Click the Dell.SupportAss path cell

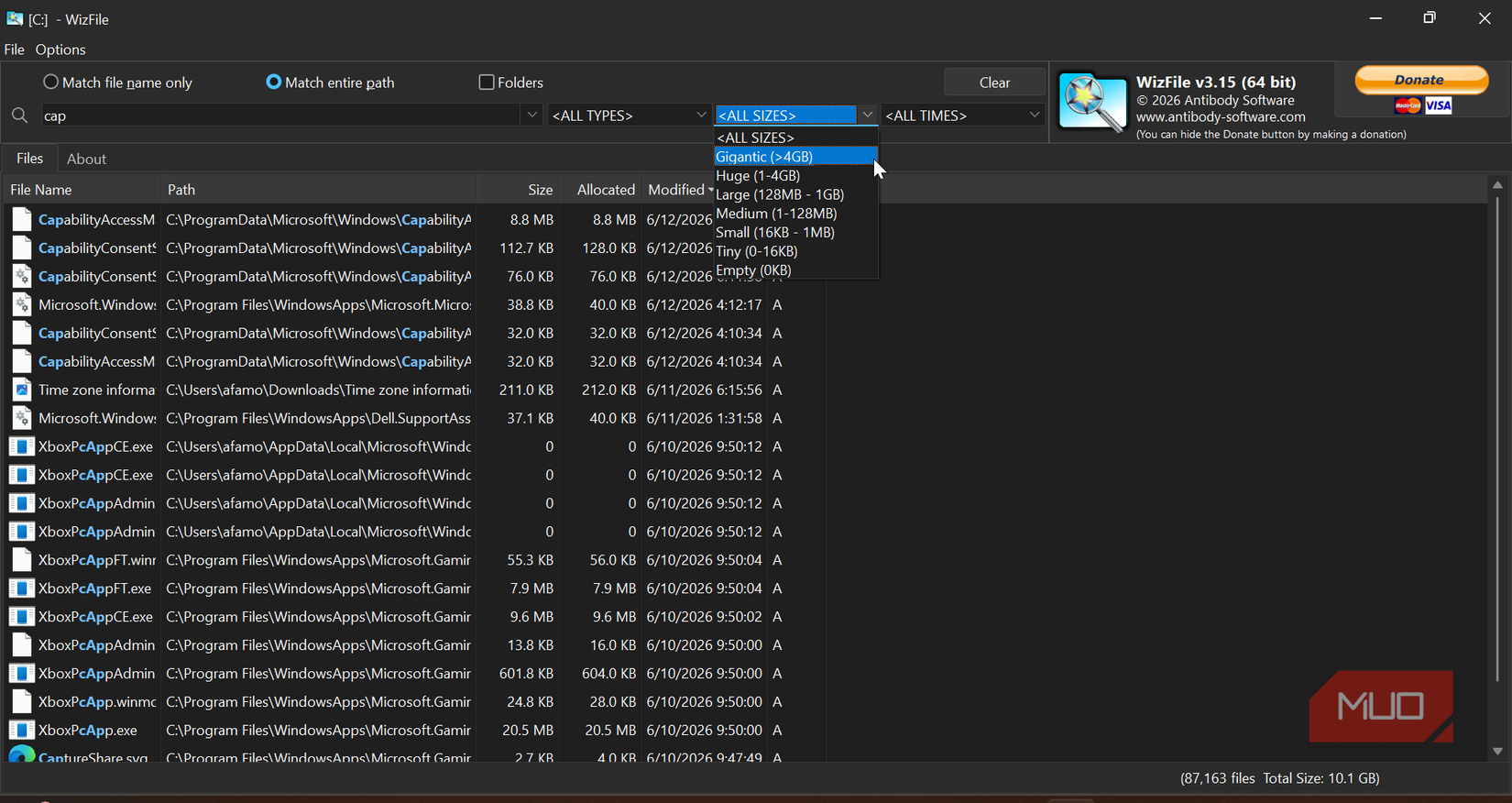[319, 418]
